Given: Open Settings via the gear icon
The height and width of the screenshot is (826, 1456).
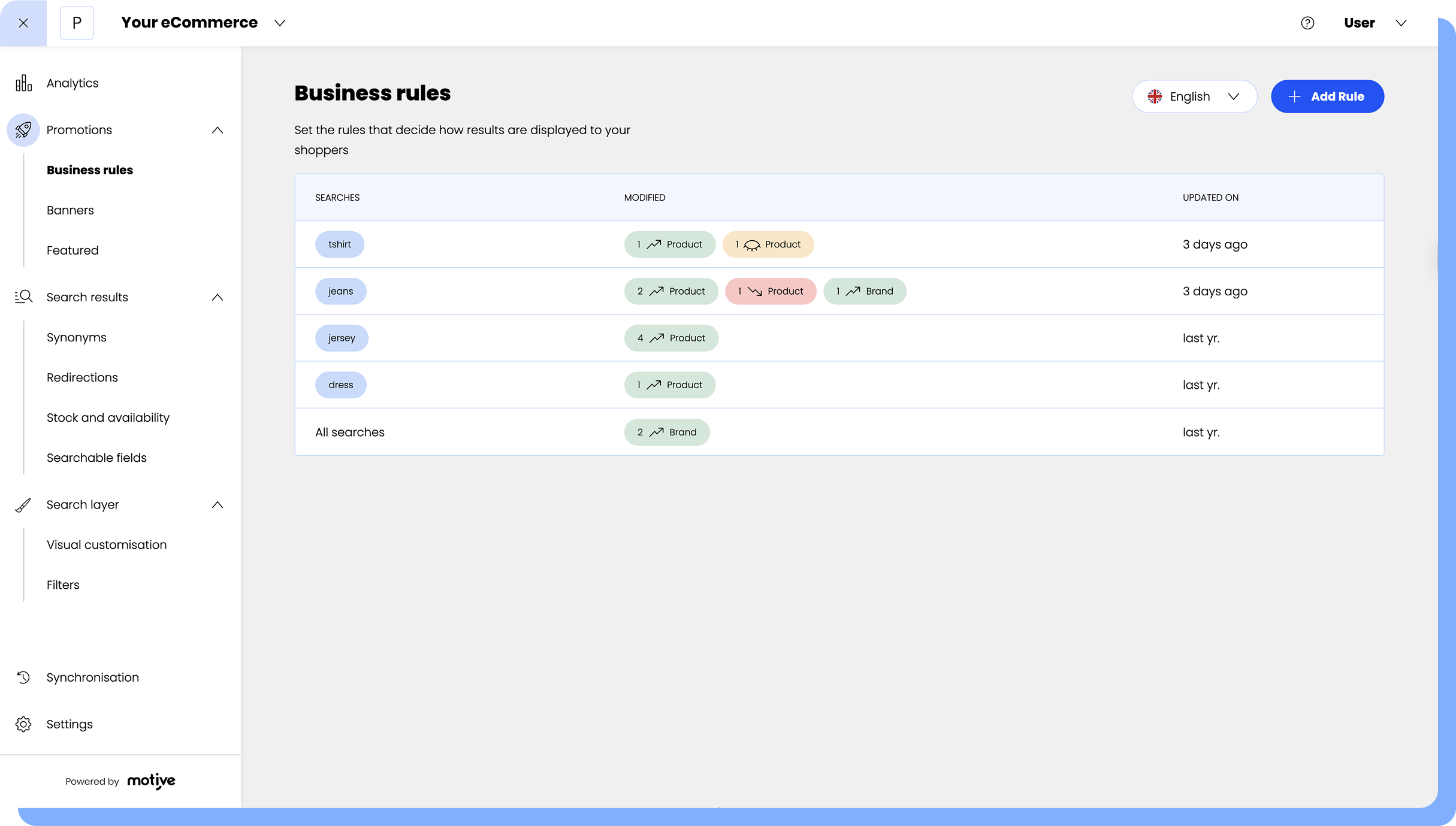Looking at the screenshot, I should pyautogui.click(x=23, y=724).
